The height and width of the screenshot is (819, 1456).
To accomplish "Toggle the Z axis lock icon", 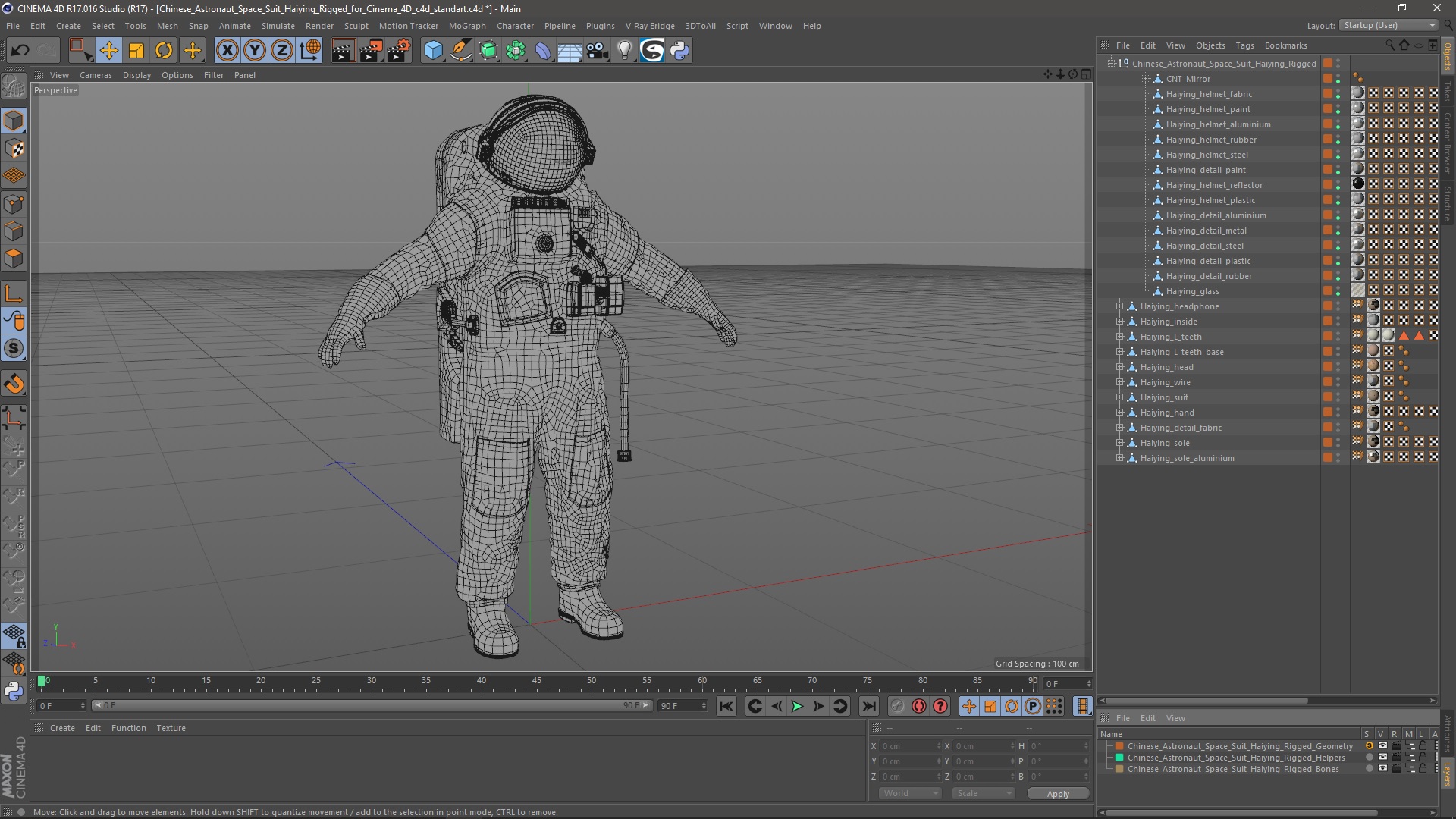I will [281, 51].
